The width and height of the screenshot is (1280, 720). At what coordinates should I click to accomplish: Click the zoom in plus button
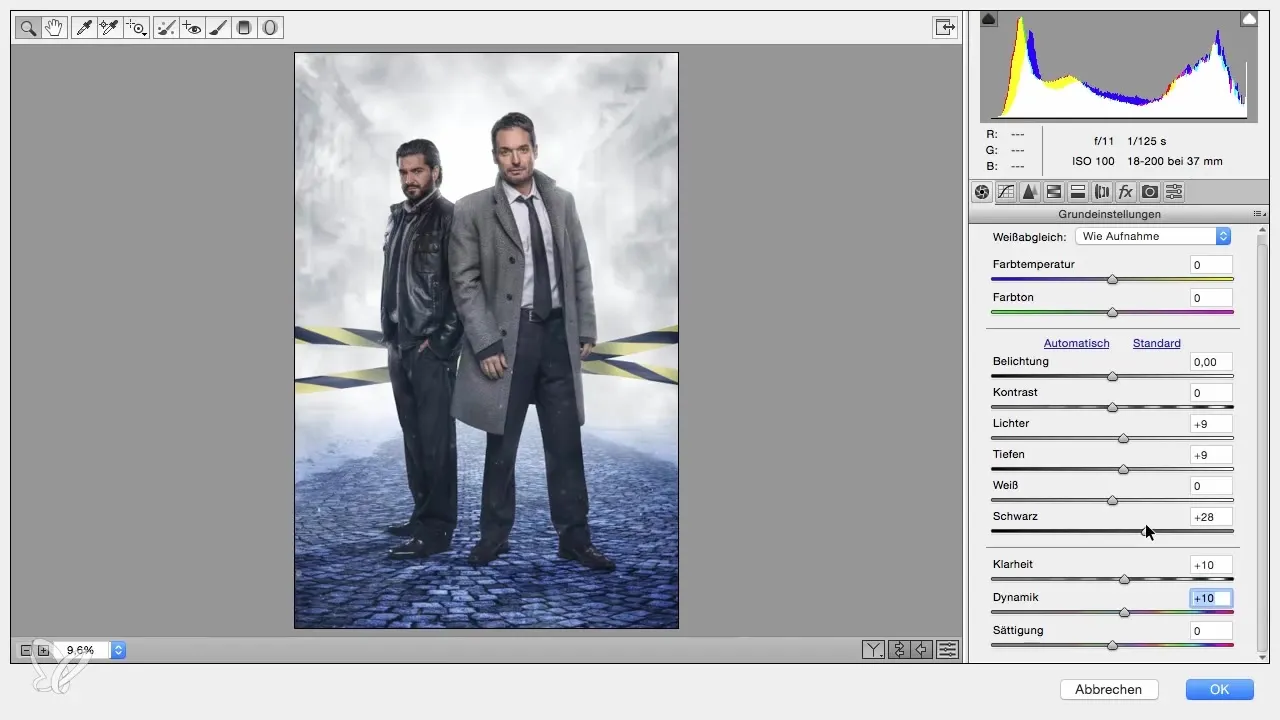(43, 650)
